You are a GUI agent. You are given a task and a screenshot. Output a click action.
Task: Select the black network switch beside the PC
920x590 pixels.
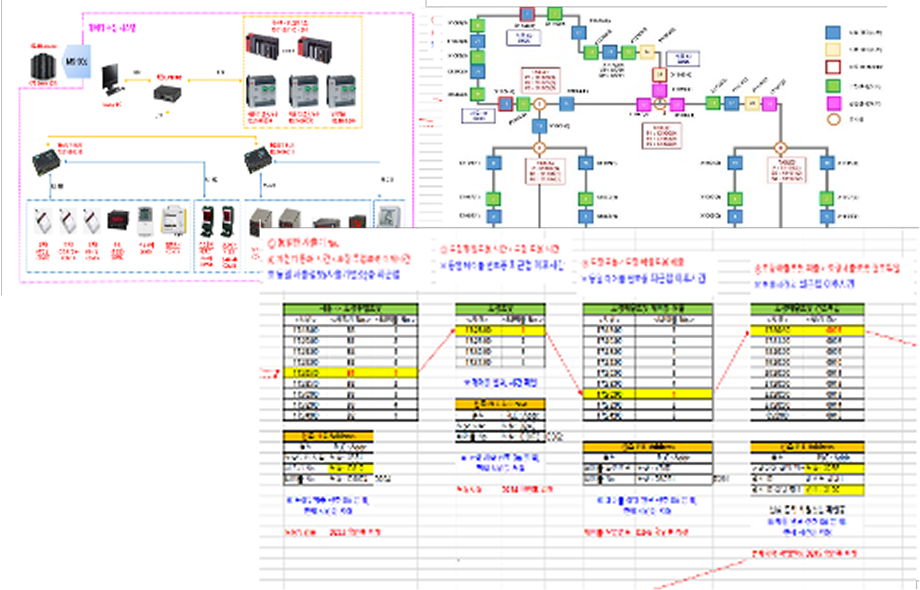point(165,94)
